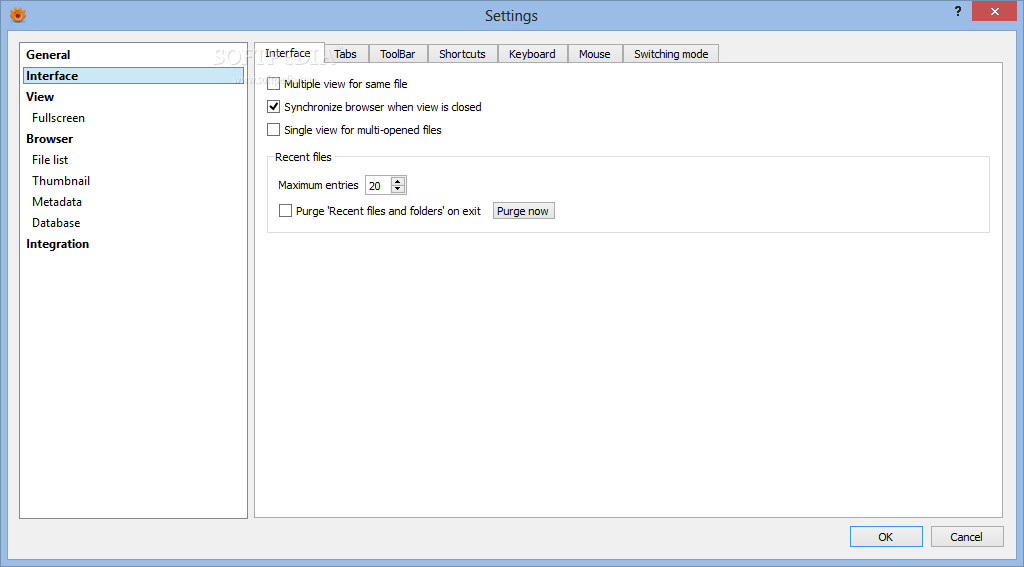Switch to the Tabs tab

coord(345,54)
